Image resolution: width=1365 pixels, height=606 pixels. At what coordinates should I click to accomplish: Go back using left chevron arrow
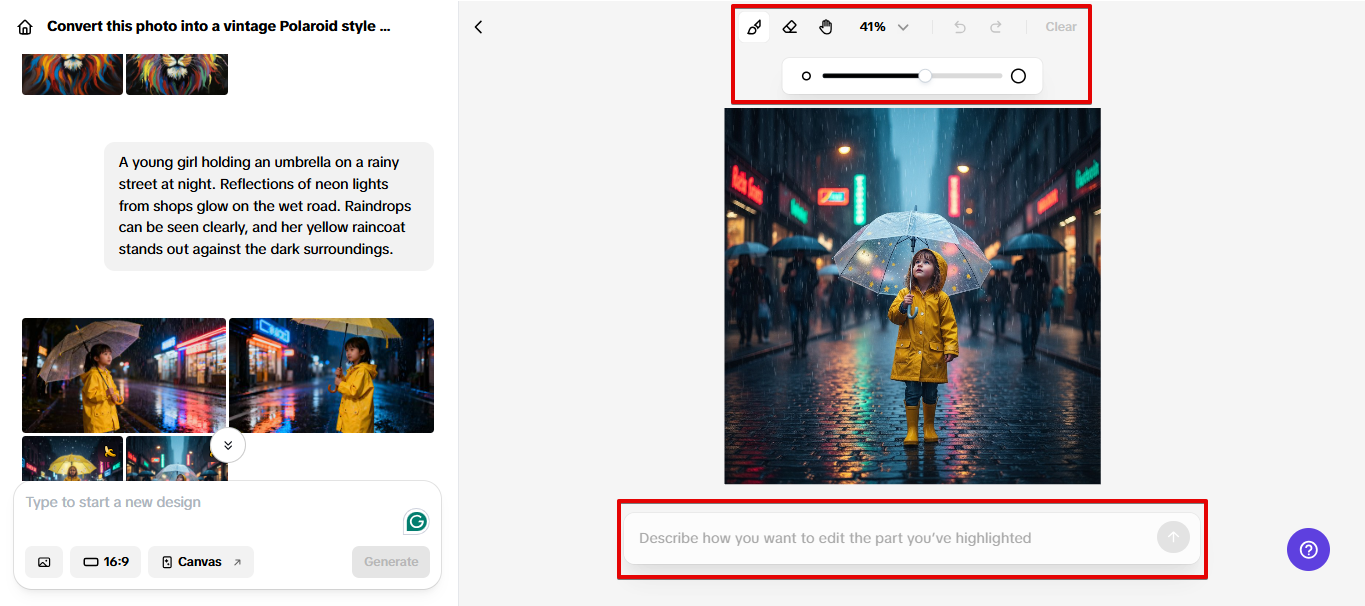click(478, 27)
